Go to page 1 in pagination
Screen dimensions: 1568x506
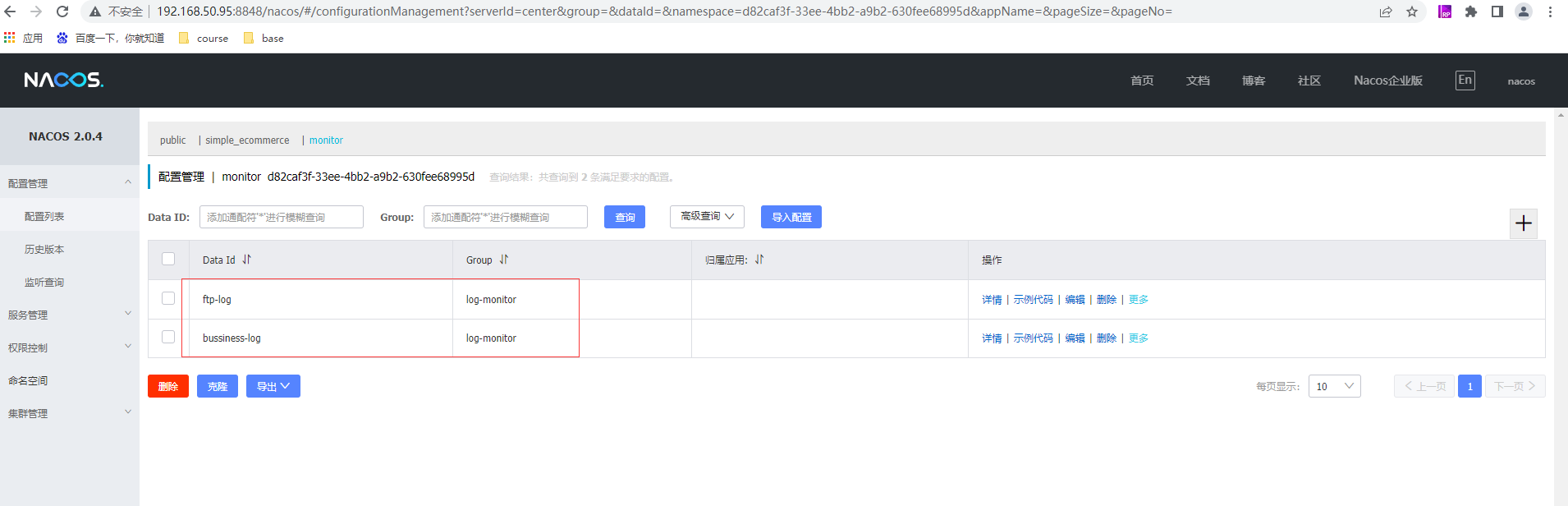pos(1469,386)
